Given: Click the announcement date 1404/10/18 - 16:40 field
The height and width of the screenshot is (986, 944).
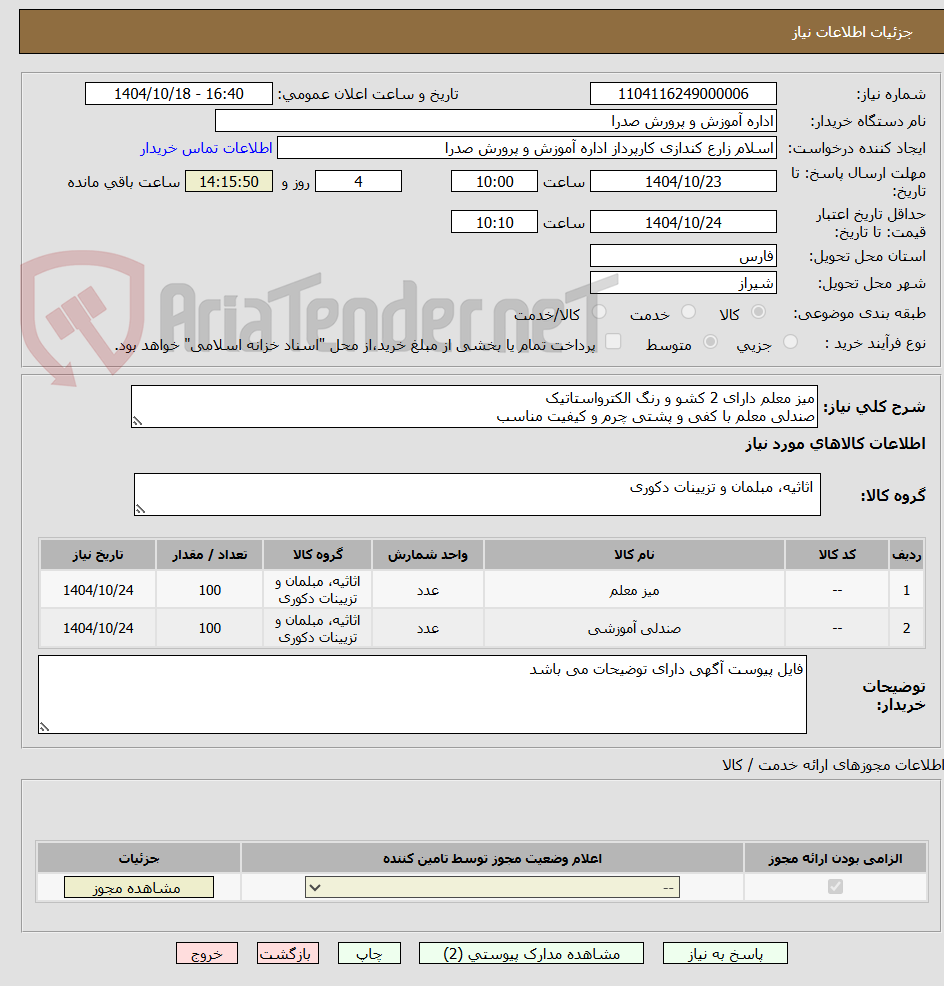Looking at the screenshot, I should pyautogui.click(x=179, y=94).
